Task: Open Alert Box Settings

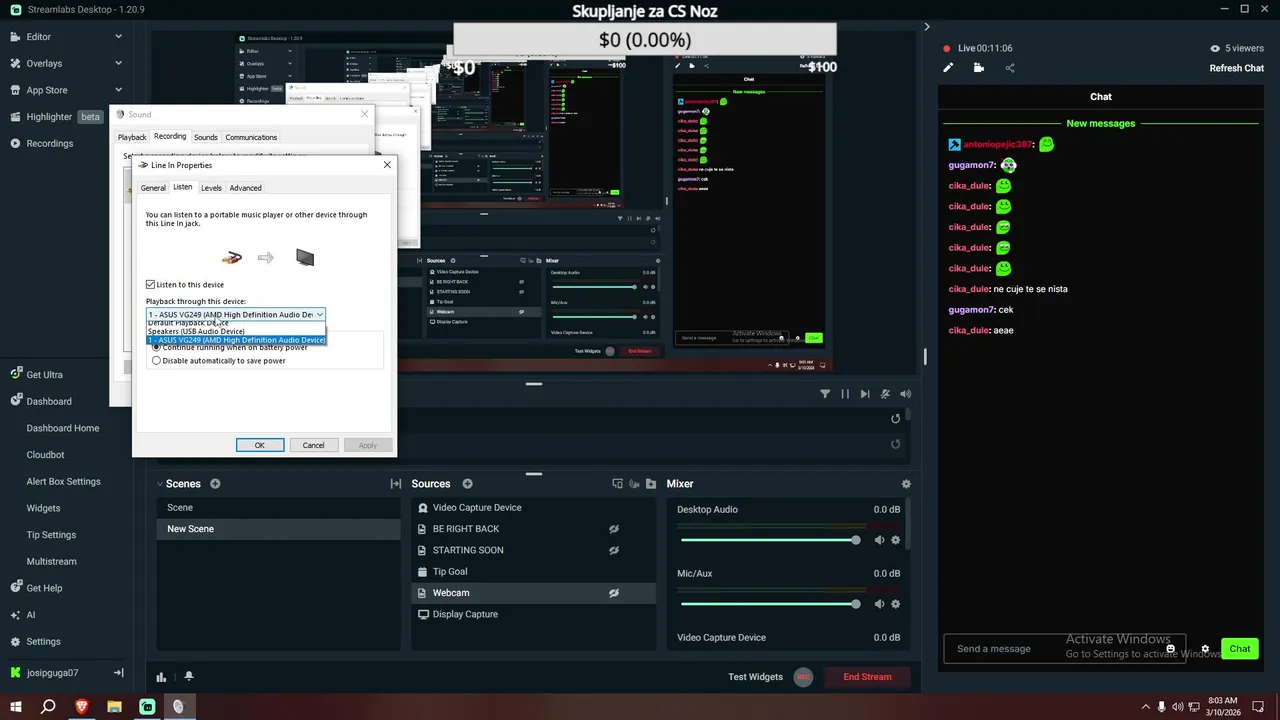Action: pyautogui.click(x=63, y=481)
